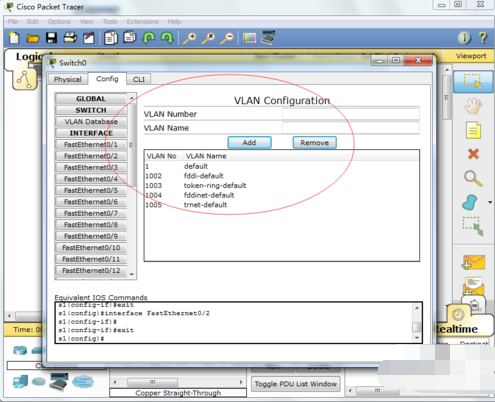Select the Move Layout hand tool

tap(473, 106)
